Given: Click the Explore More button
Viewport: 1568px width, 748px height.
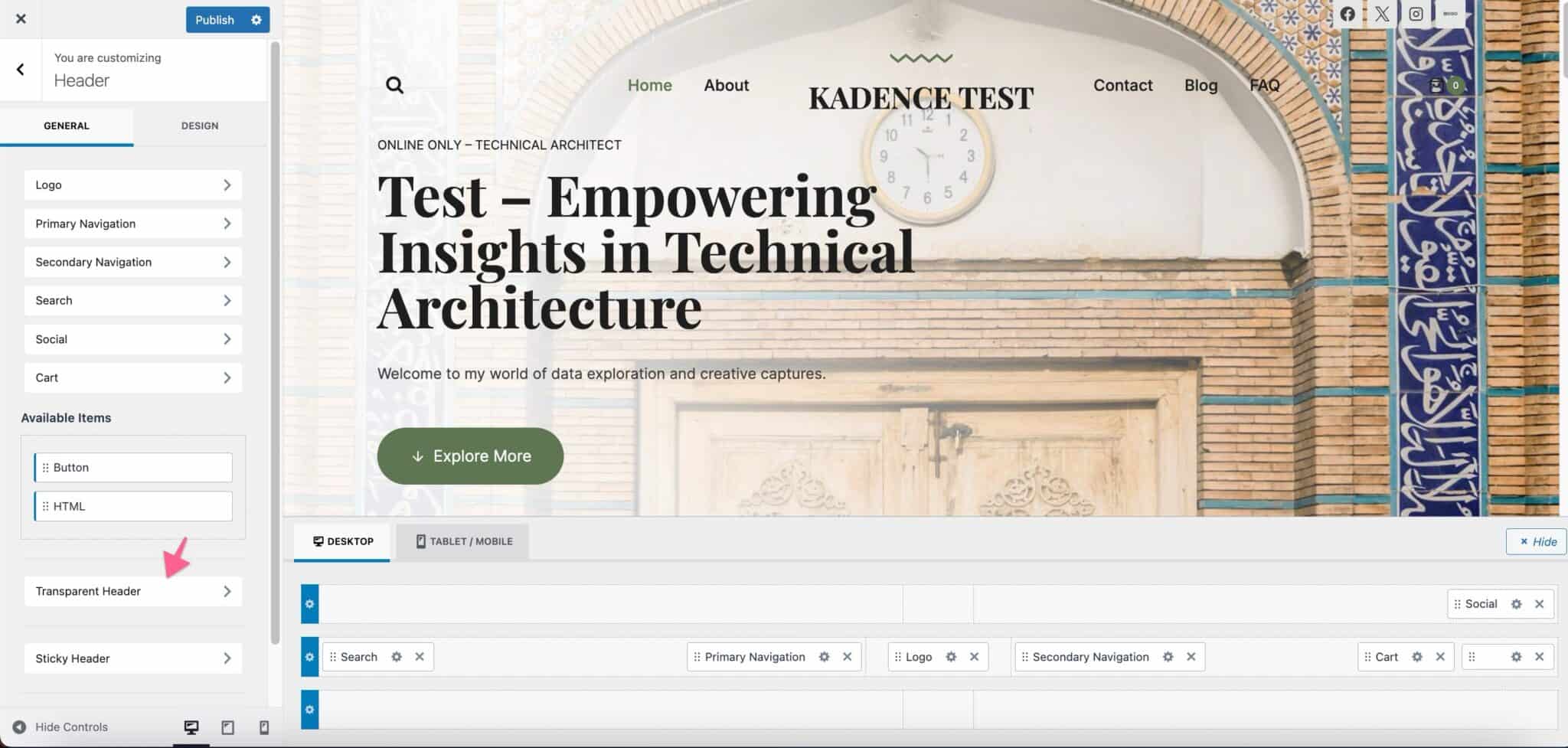Looking at the screenshot, I should point(469,456).
